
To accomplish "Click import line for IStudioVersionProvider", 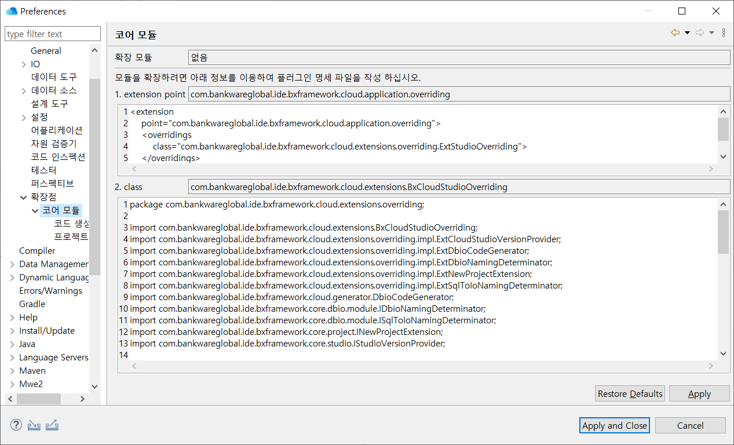I will click(x=287, y=343).
